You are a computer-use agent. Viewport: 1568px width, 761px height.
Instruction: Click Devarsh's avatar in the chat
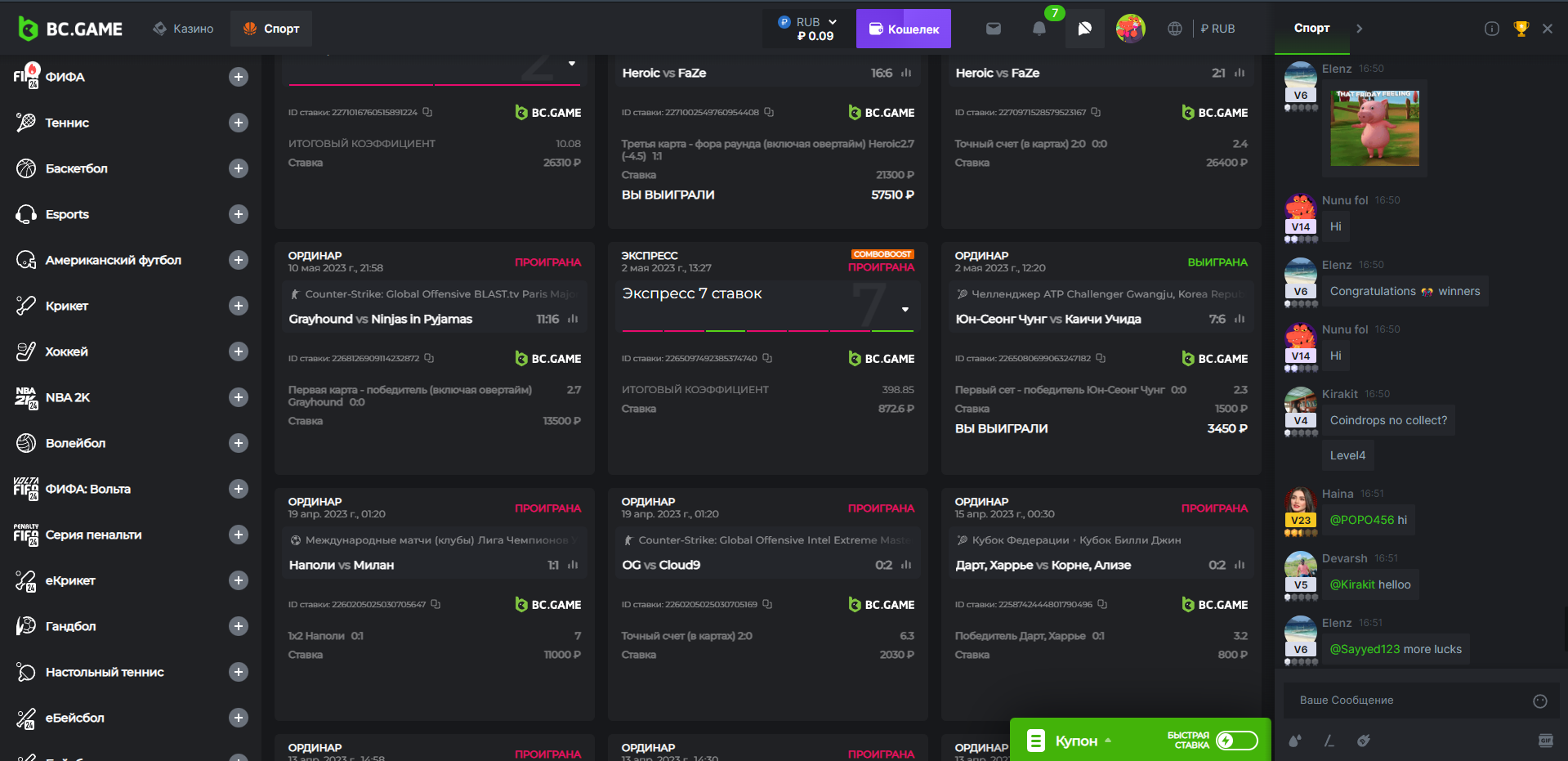(x=1300, y=567)
